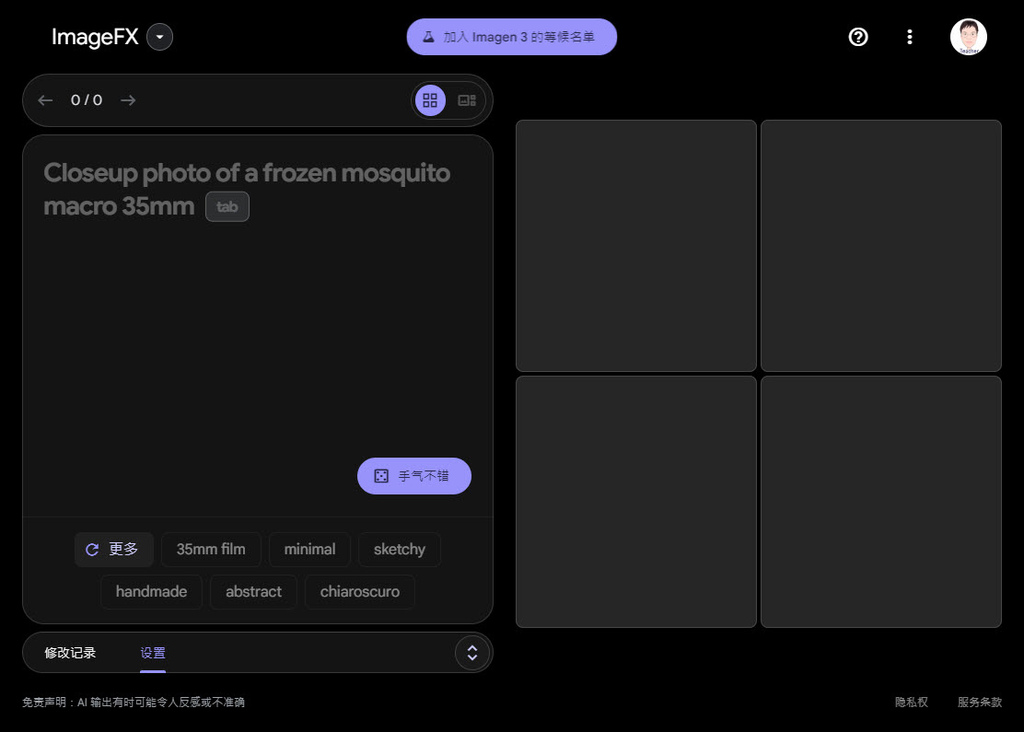Open the ImageFX app switcher dropdown
The width and height of the screenshot is (1024, 732).
point(160,37)
